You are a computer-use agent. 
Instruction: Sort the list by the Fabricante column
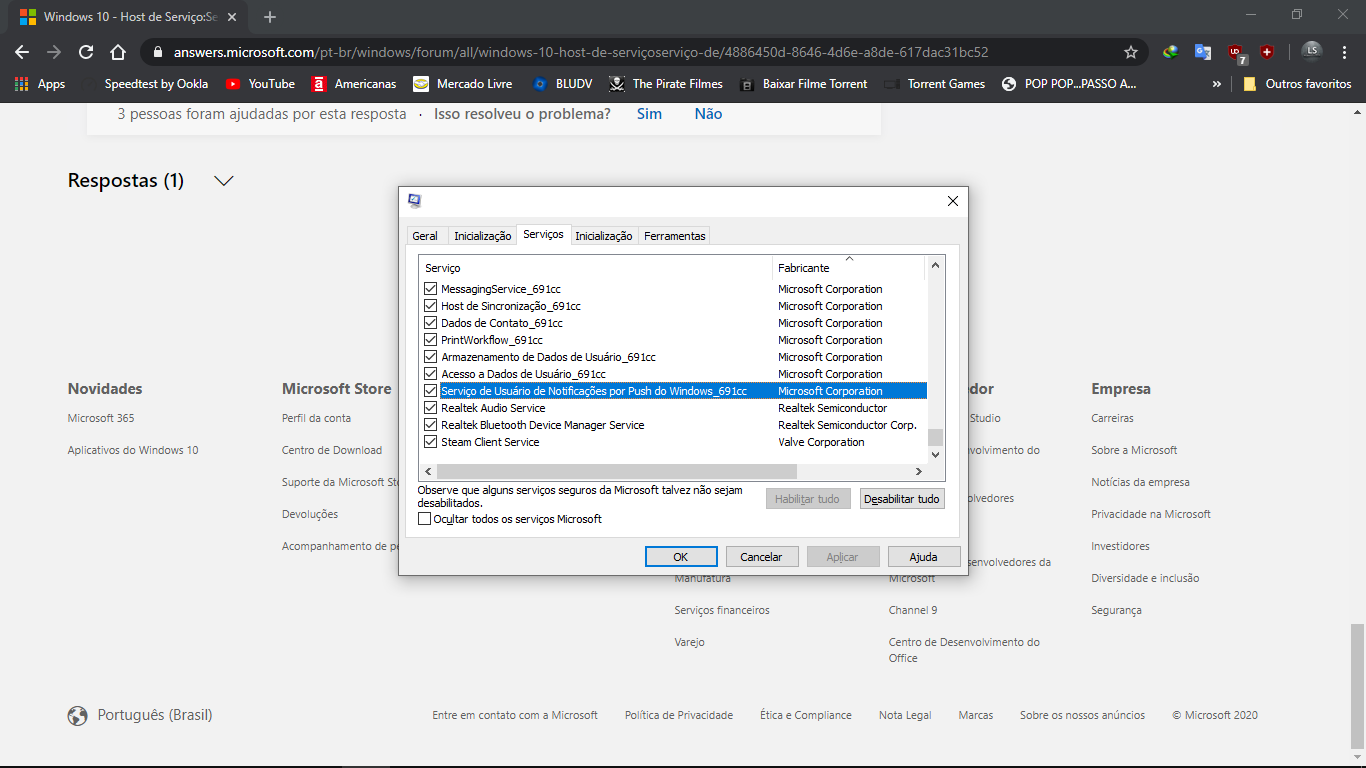tap(849, 268)
